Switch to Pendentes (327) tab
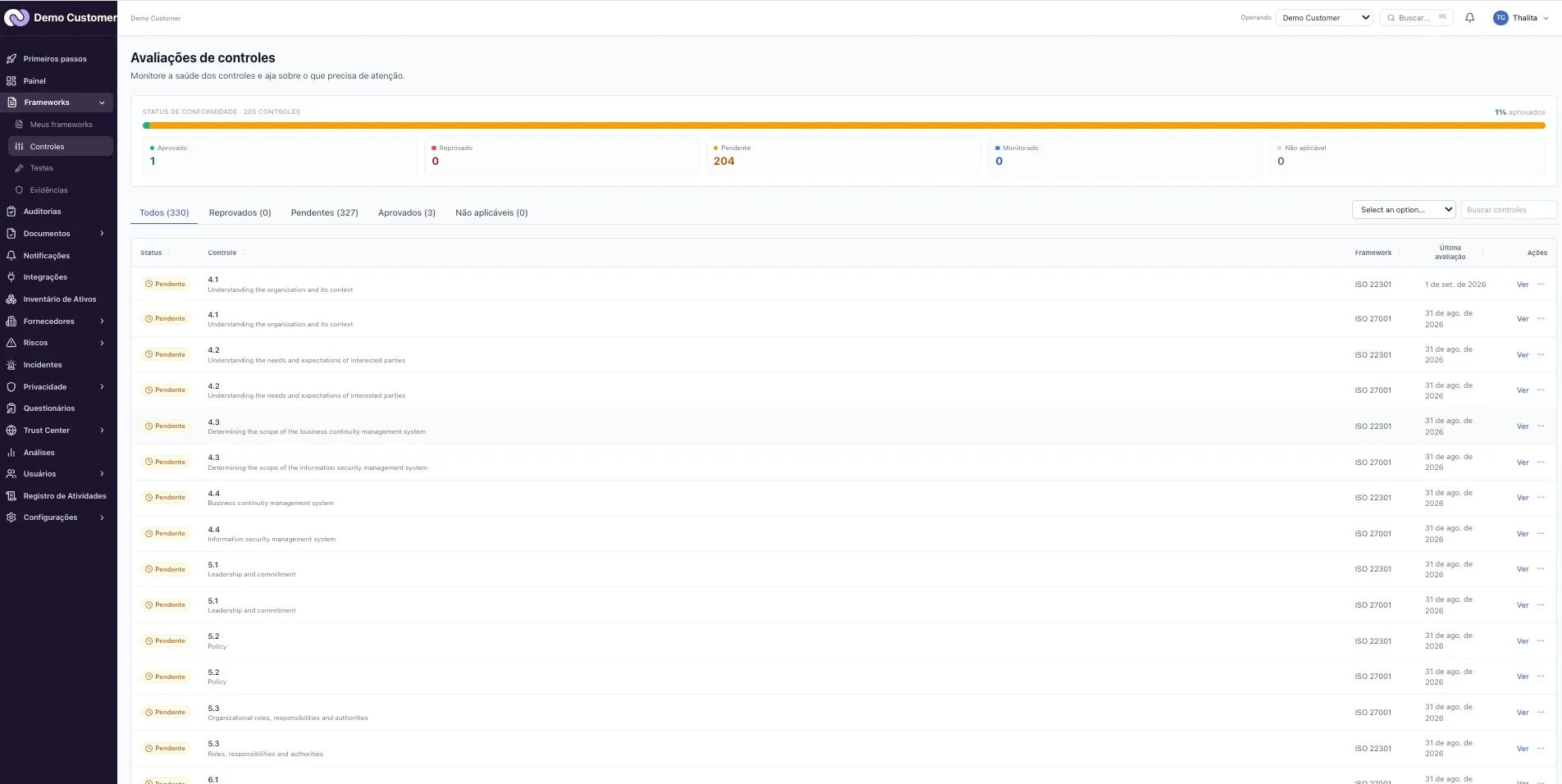 pos(324,212)
